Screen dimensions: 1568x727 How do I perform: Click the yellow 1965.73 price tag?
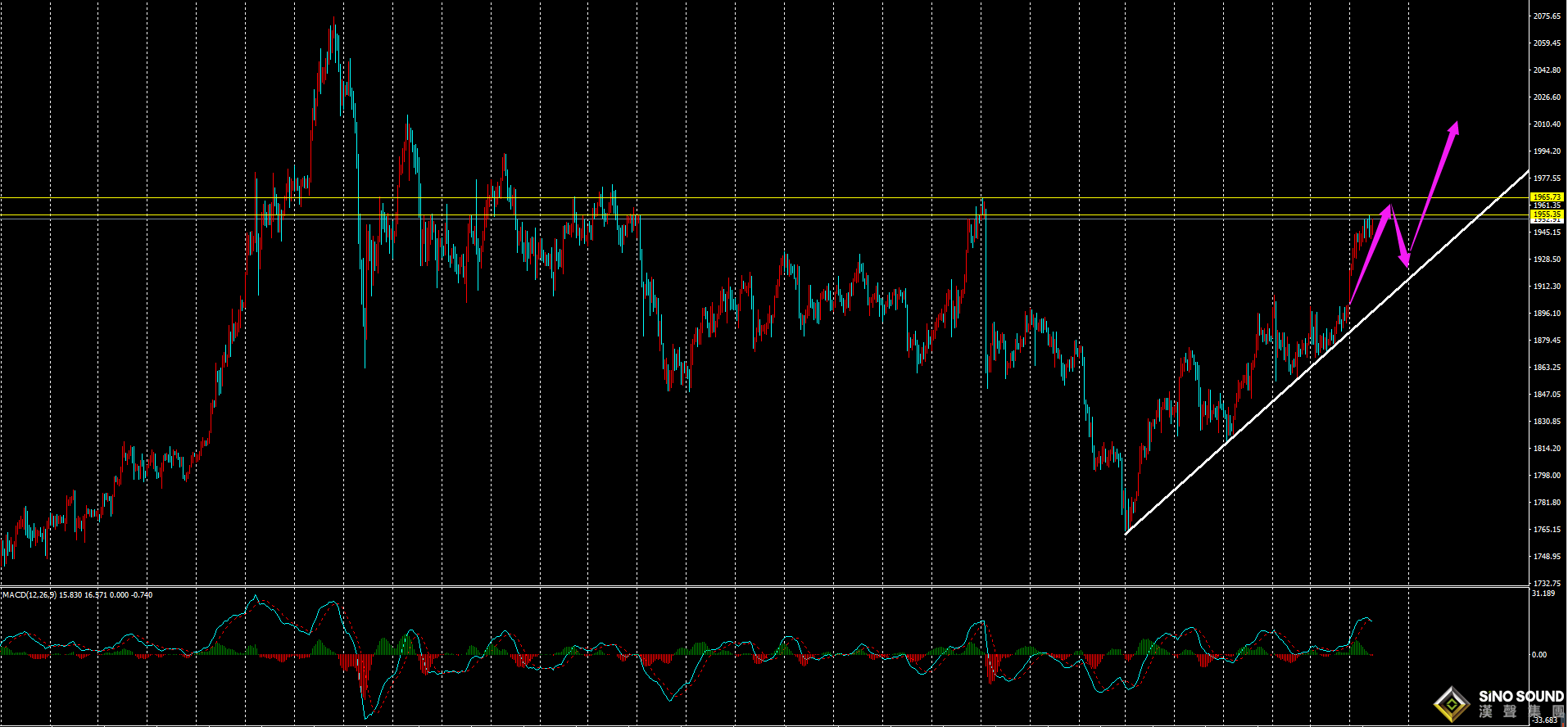pos(1546,197)
